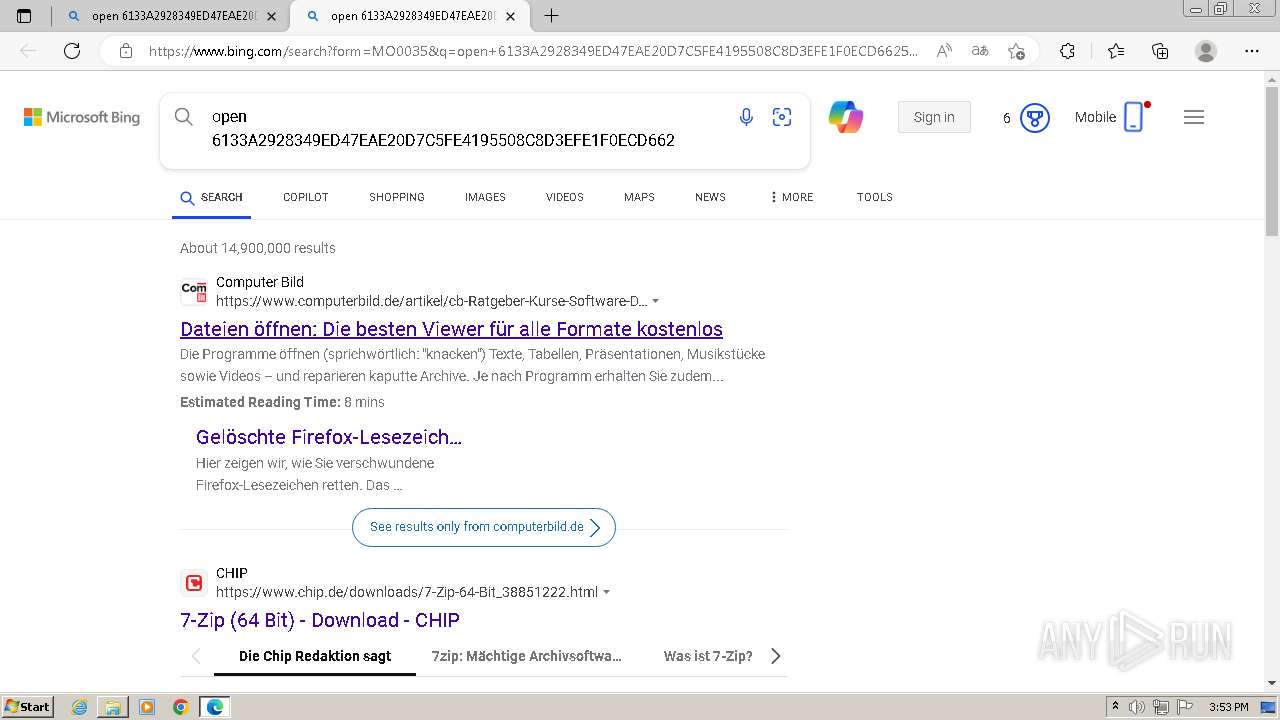
Task: Open '7-Zip (64 Bit) - Download - CHIP' result
Action: 320,620
